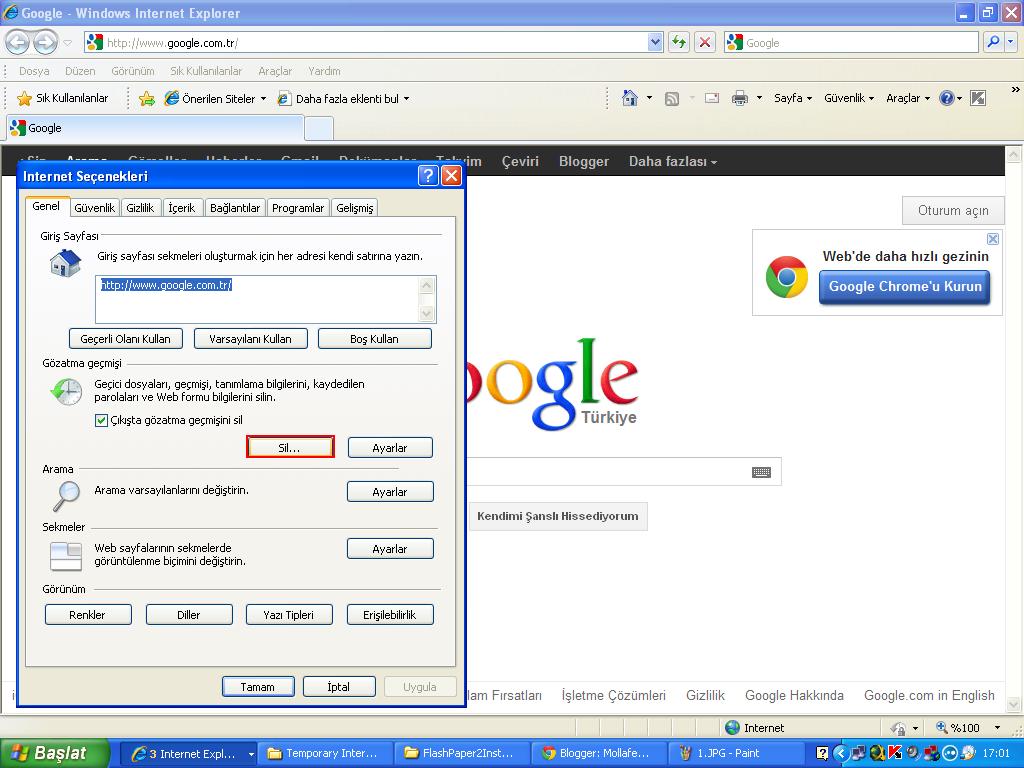The width and height of the screenshot is (1024, 768).
Task: Click the Renkler button
Action: click(x=88, y=615)
